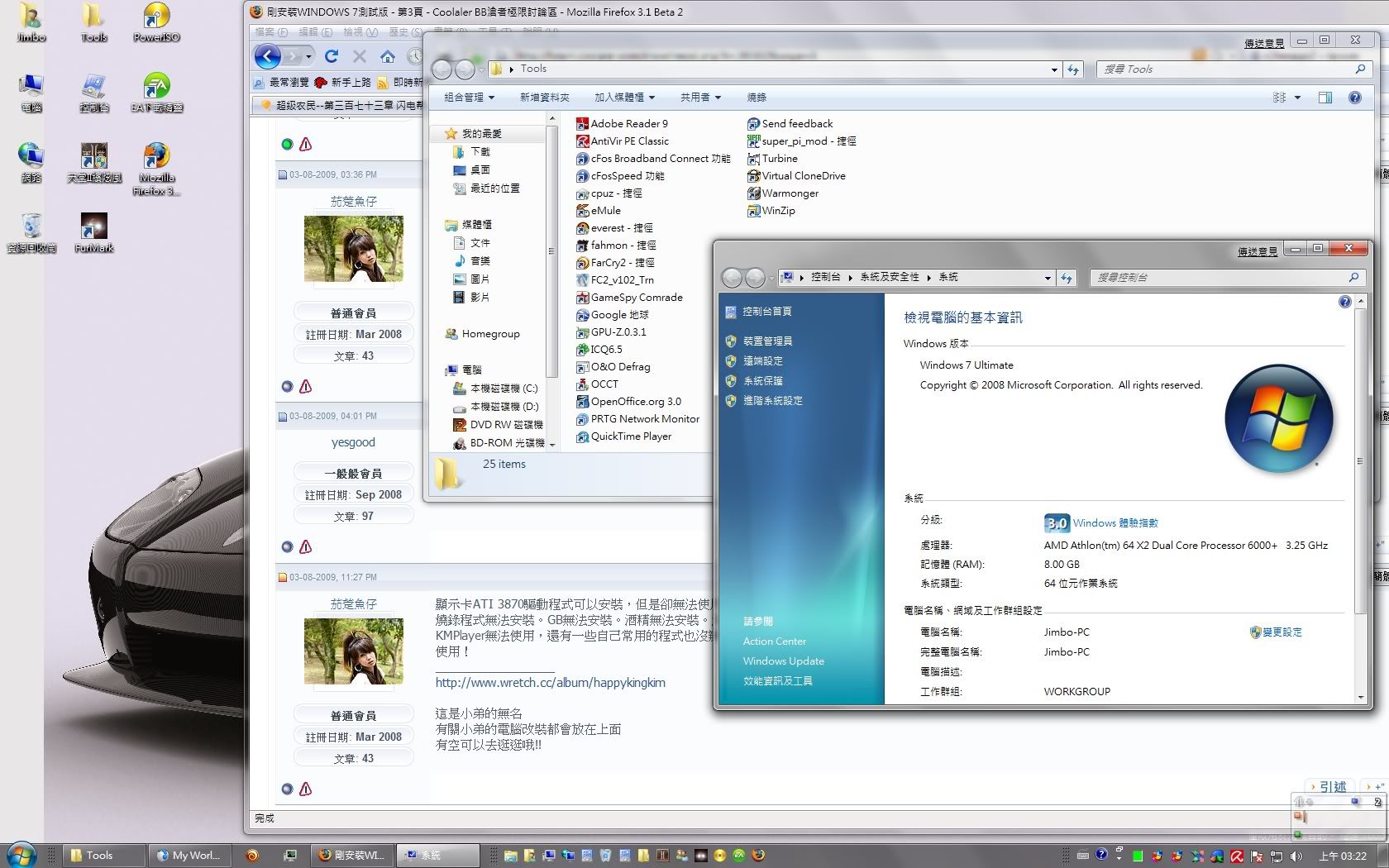This screenshot has height=868, width=1389.
Task: Select the eMule shortcut in Tools folder
Action: (599, 210)
